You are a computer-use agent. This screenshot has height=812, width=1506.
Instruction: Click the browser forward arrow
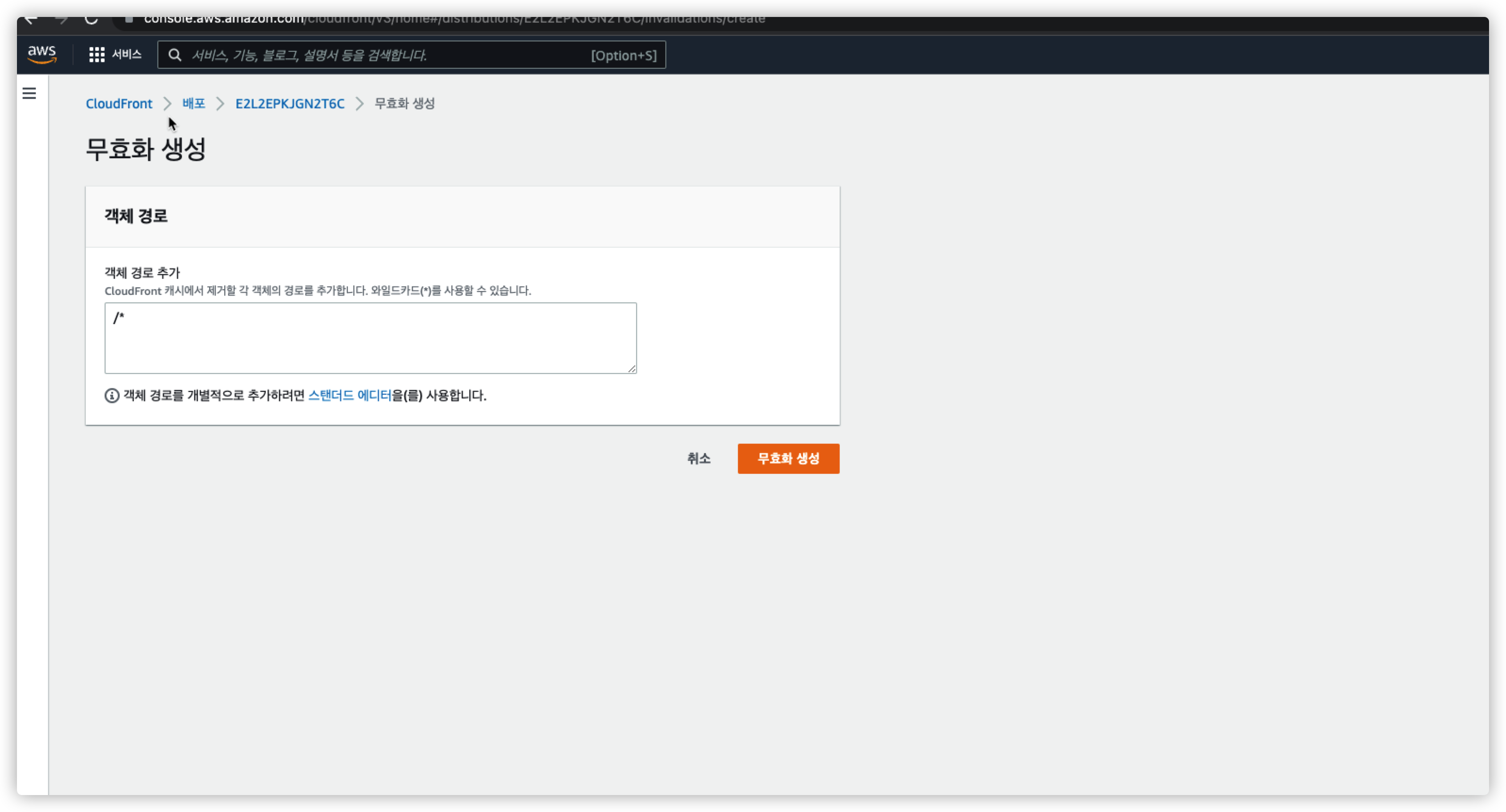click(61, 19)
